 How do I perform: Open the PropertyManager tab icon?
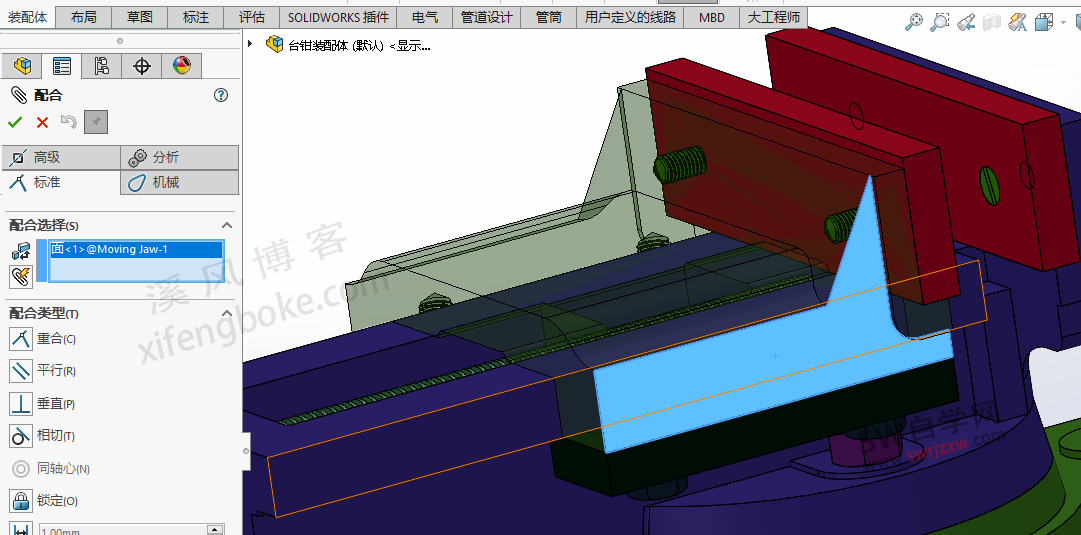[62, 65]
